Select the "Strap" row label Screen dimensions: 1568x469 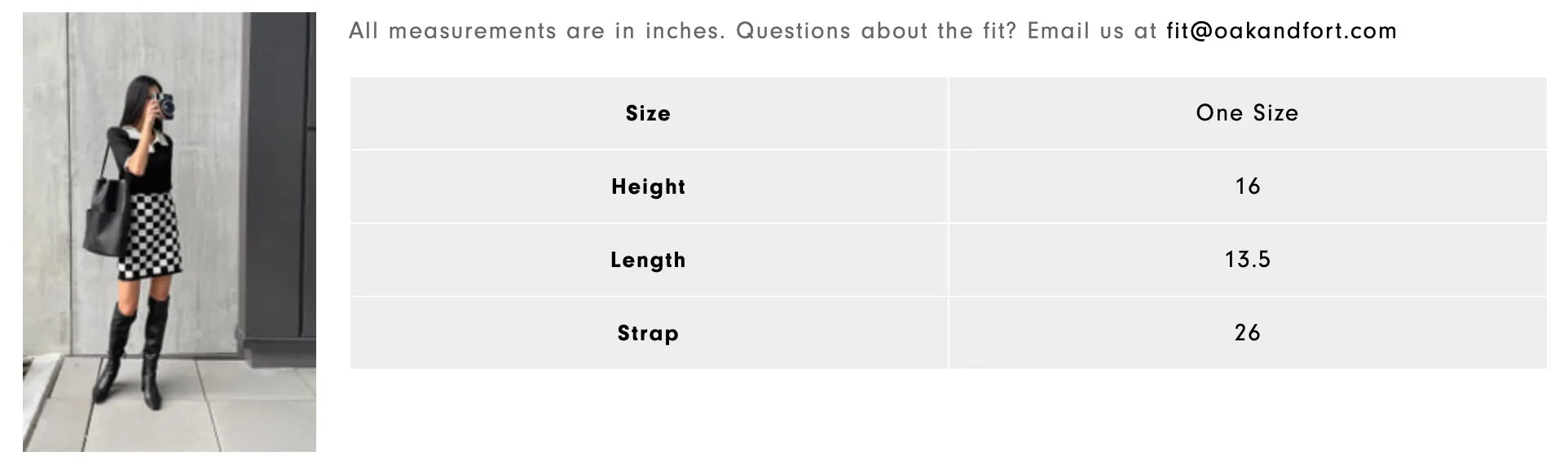click(x=649, y=333)
